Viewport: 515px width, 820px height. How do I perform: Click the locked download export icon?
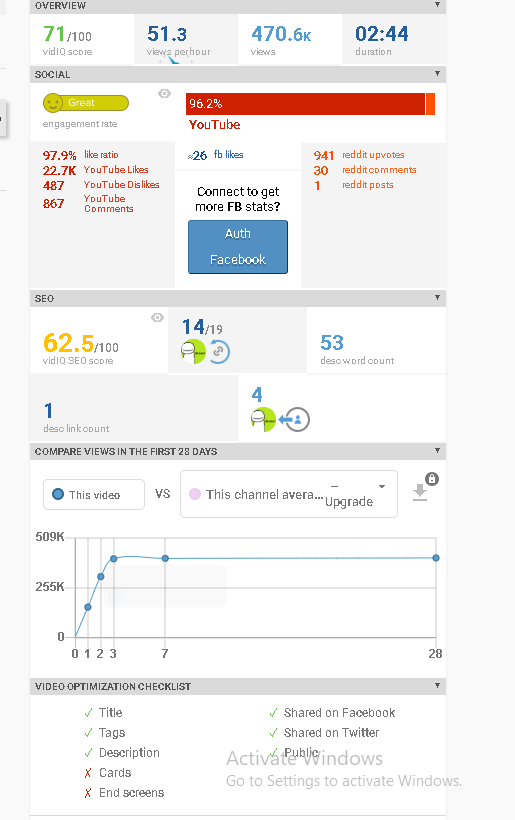[x=424, y=488]
